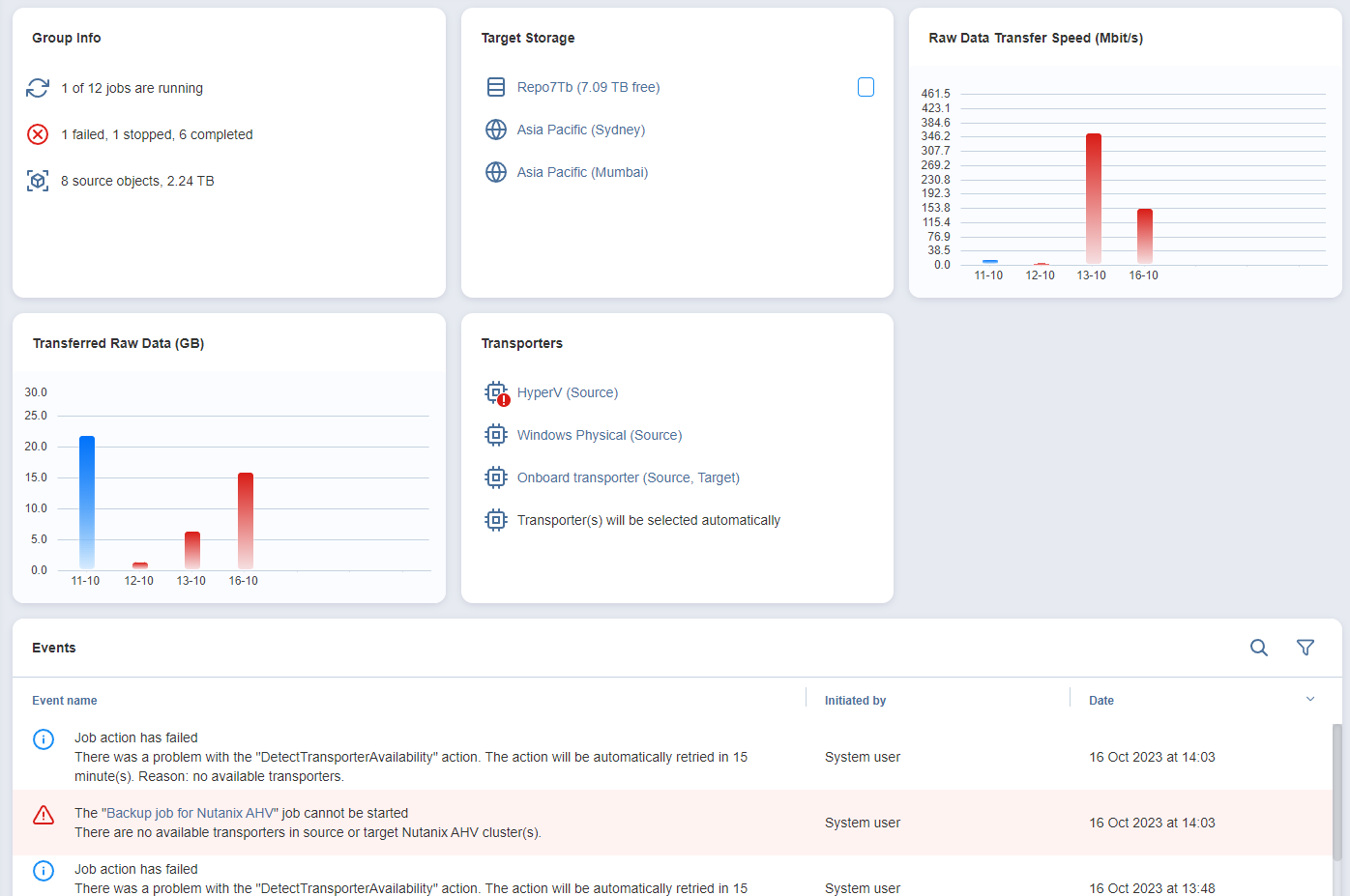Click the warning triangle on Nutanix event
Viewport: 1350px width, 896px height.
pos(44,815)
